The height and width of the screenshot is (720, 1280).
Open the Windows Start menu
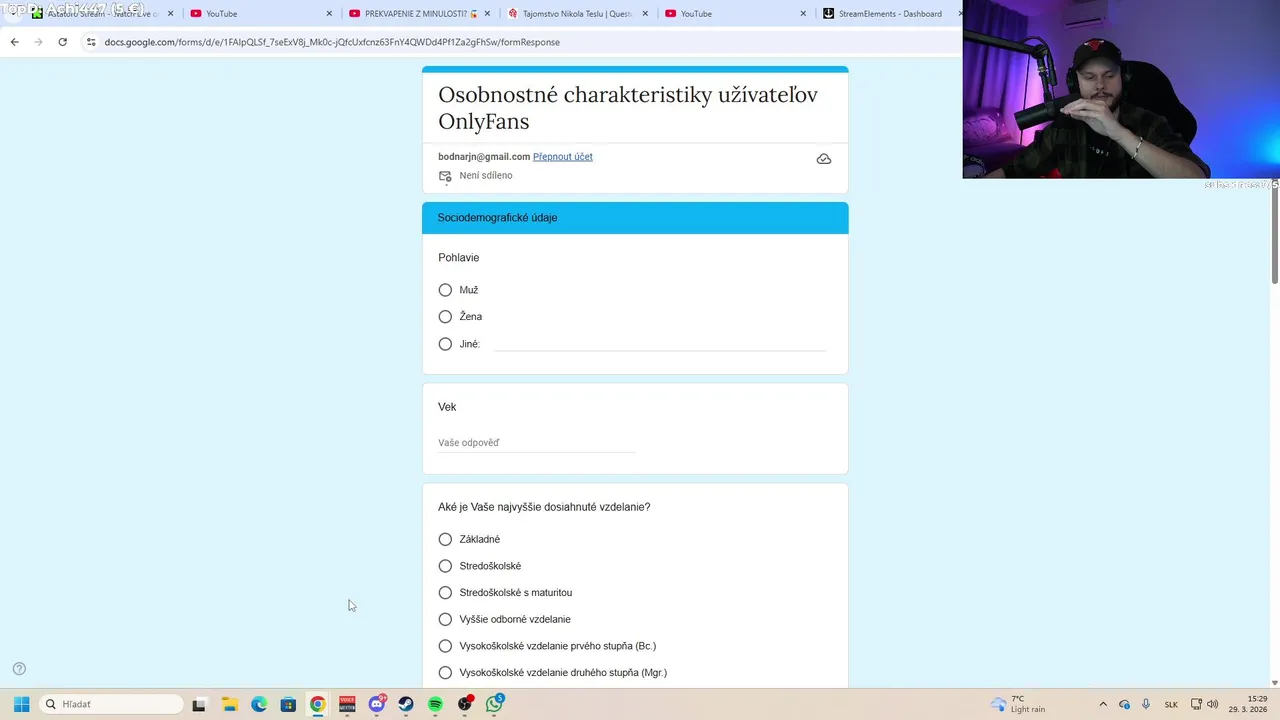[21, 704]
